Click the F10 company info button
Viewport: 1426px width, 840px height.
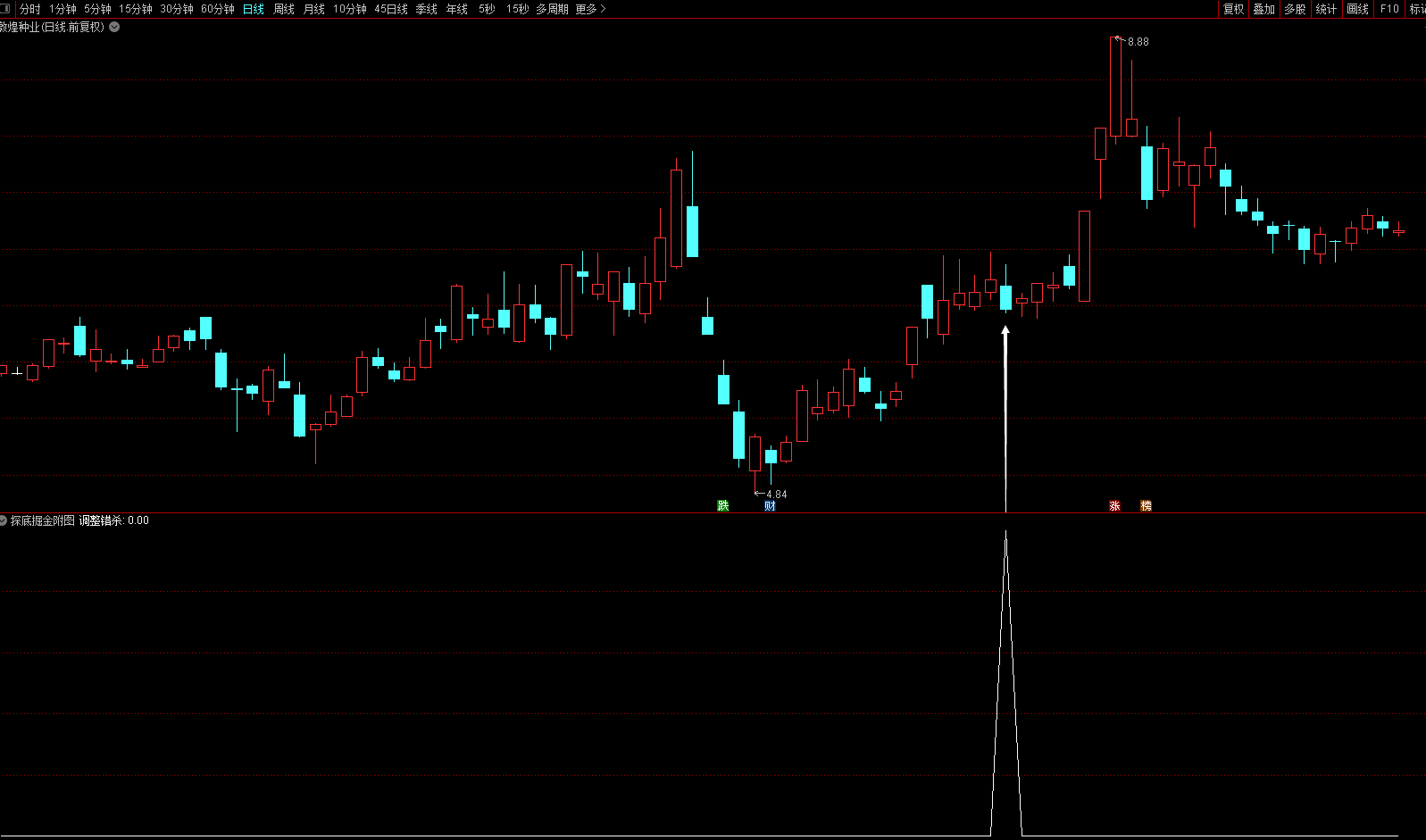(x=1389, y=9)
